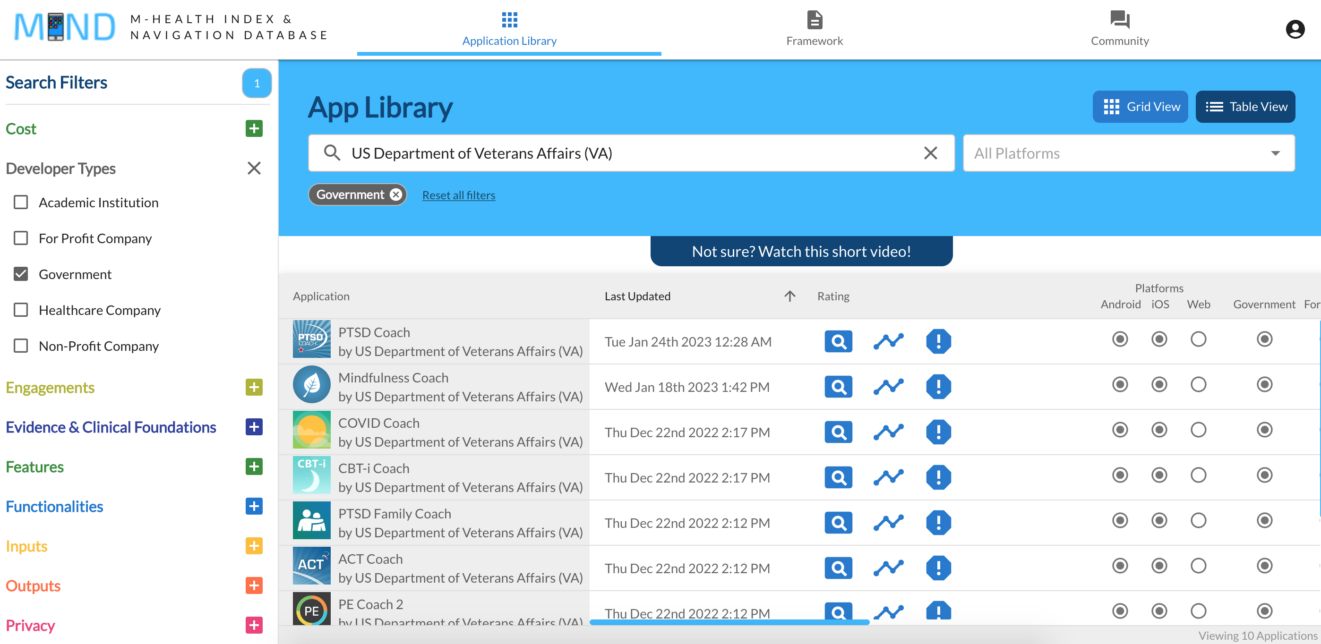Expand the Outputs filter section
This screenshot has width=1321, height=644.
click(x=254, y=586)
